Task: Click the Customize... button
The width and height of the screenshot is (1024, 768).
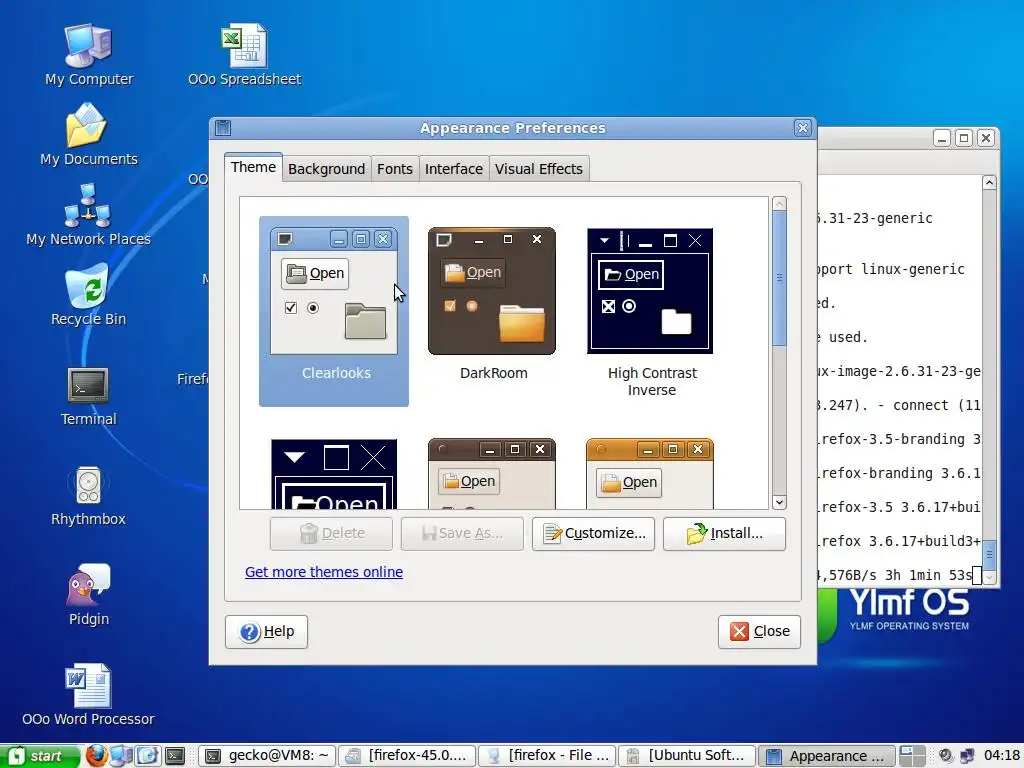Action: (x=593, y=534)
